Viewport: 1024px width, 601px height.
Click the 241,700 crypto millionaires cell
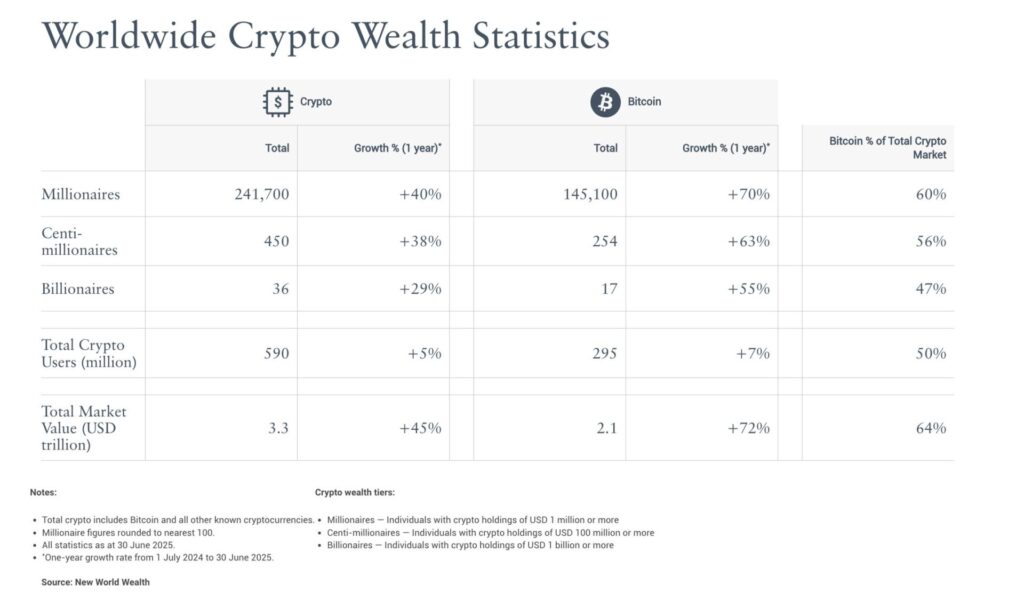click(261, 194)
